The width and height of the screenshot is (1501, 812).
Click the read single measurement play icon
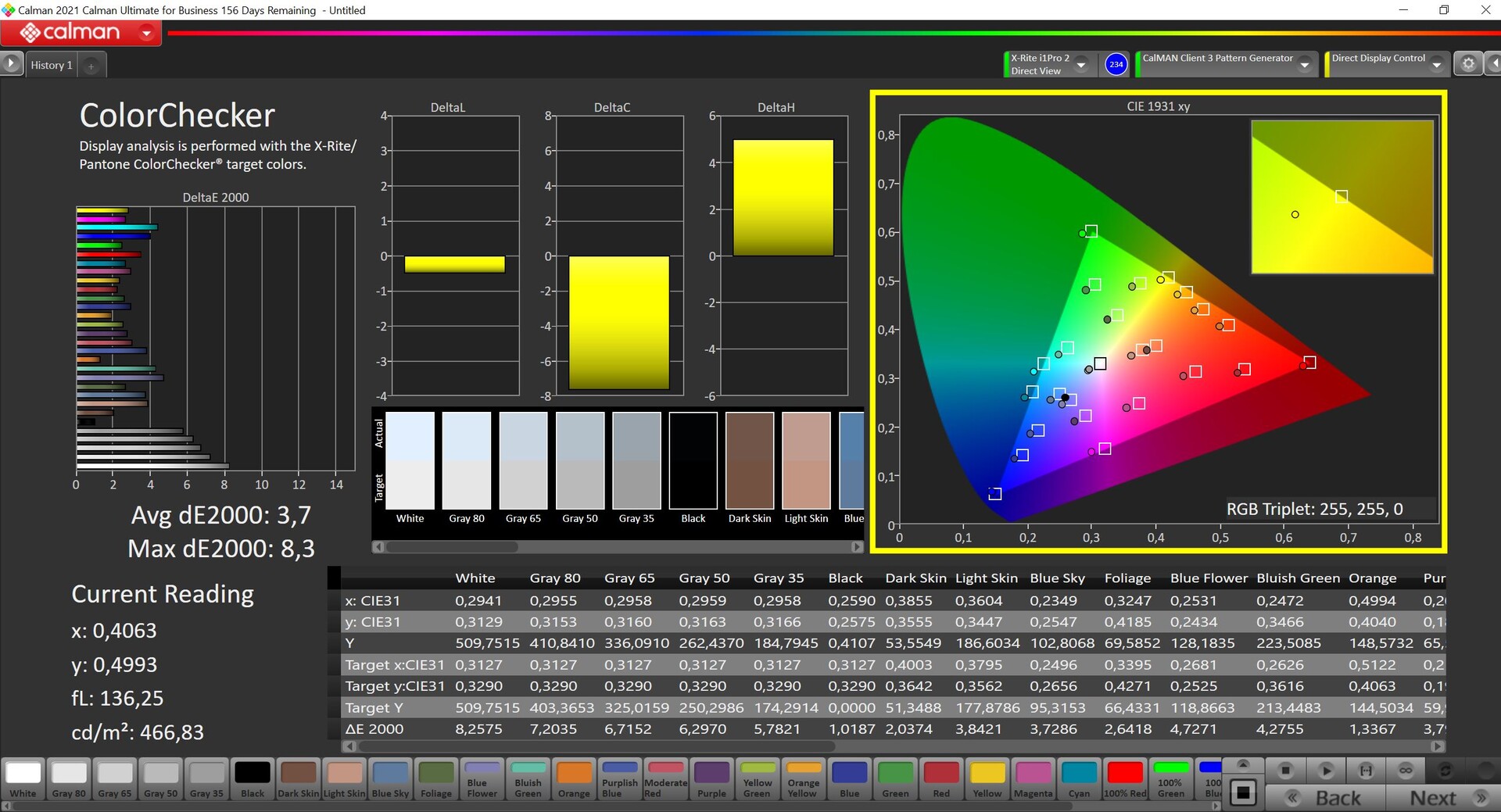point(1326,771)
